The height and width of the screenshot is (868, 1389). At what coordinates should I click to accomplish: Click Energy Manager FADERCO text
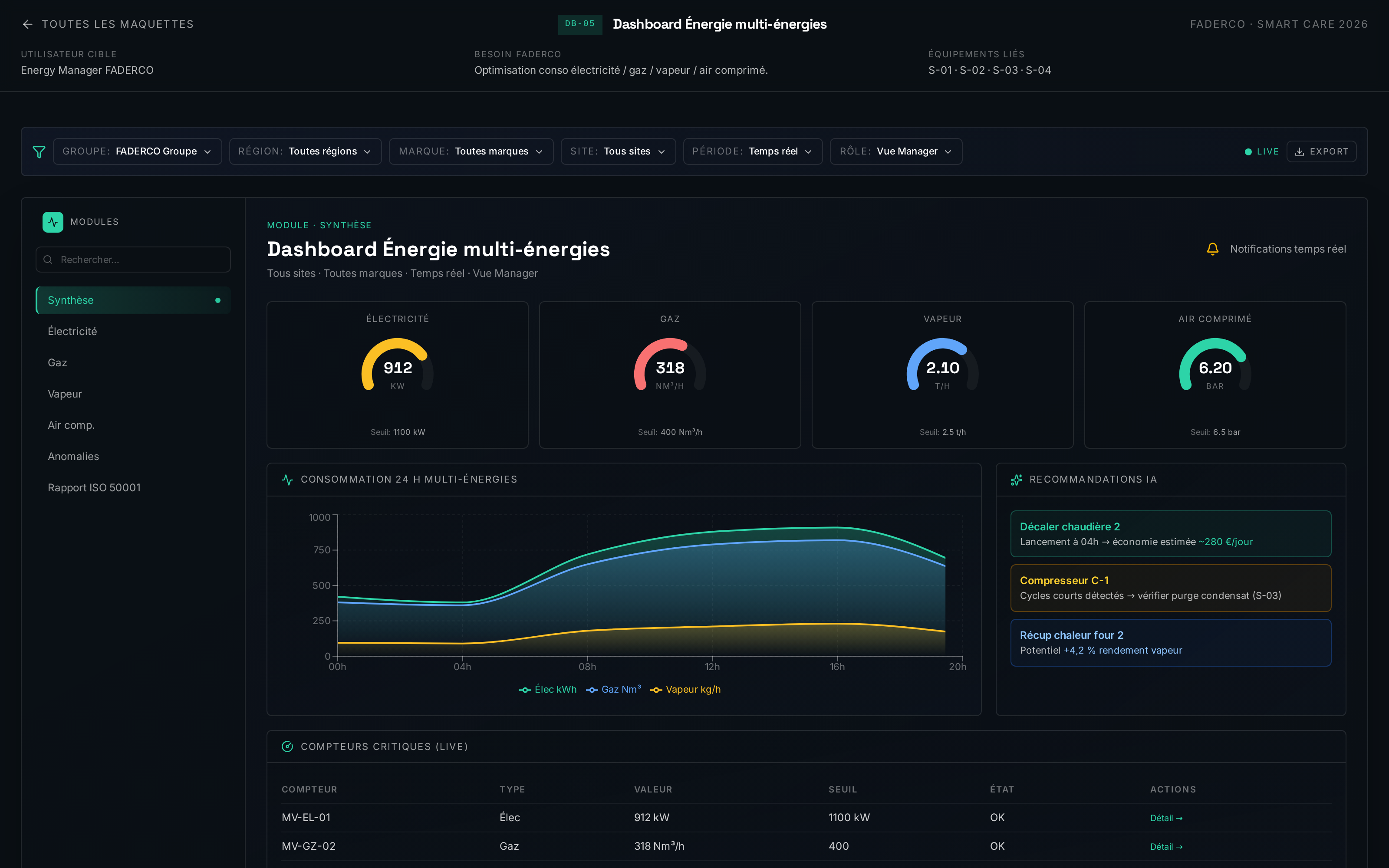coord(87,70)
